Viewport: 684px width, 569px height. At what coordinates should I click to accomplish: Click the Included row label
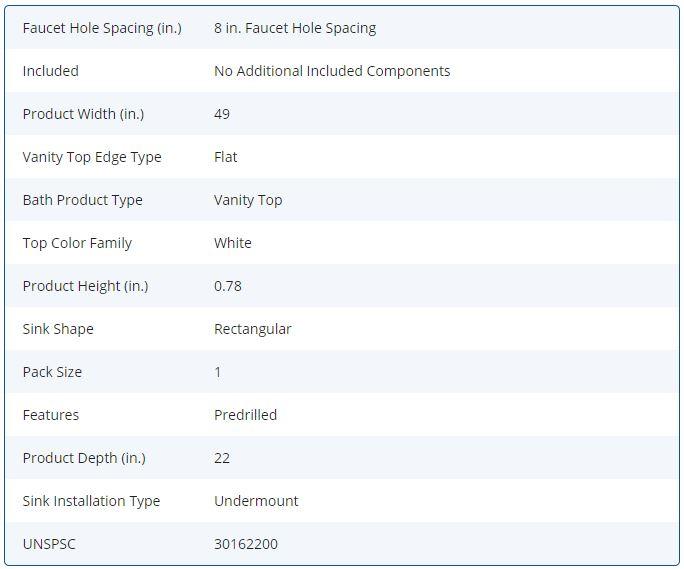pos(50,71)
